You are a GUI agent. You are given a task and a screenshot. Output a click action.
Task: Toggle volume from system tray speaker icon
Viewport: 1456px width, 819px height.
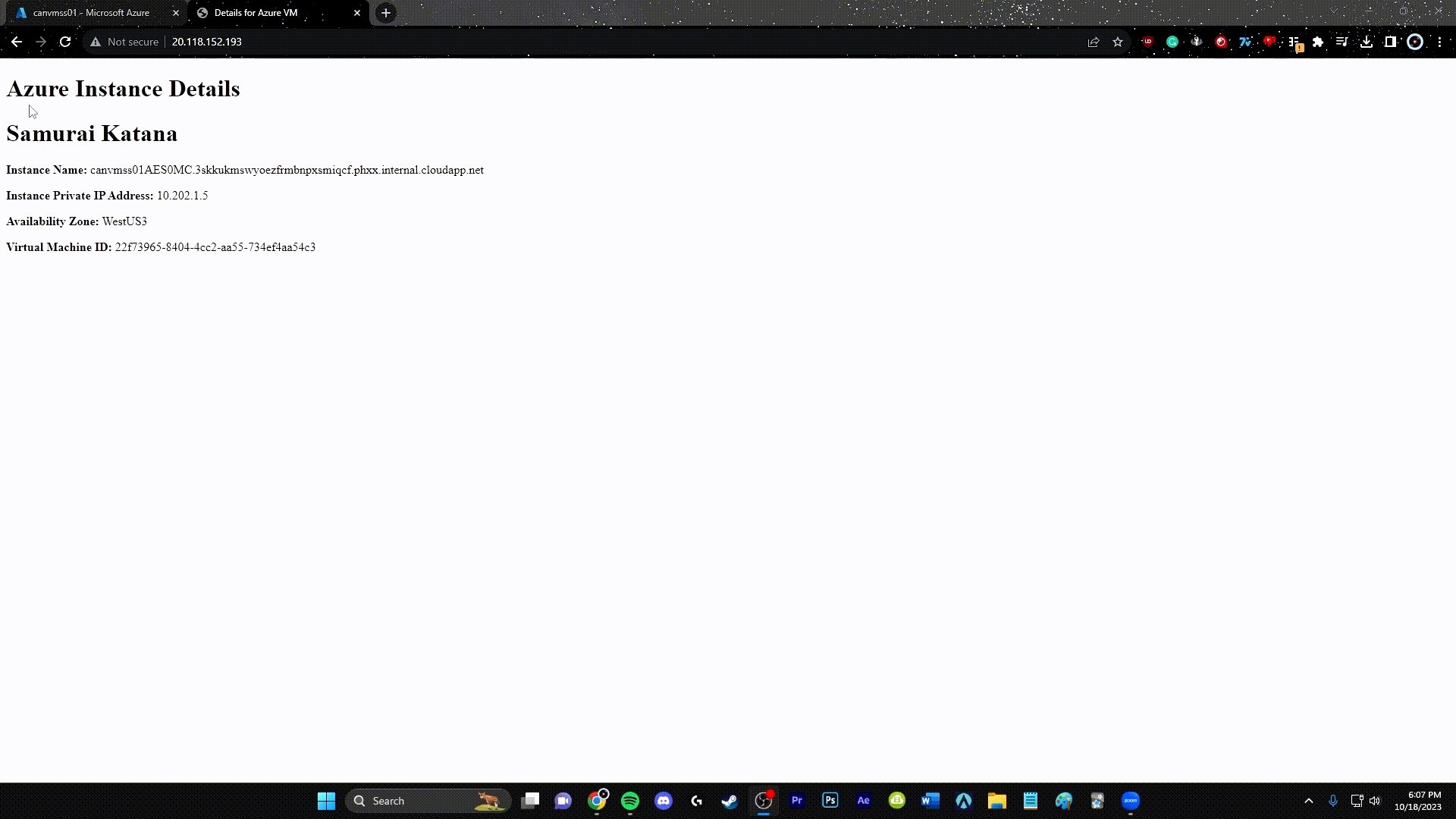click(1375, 801)
